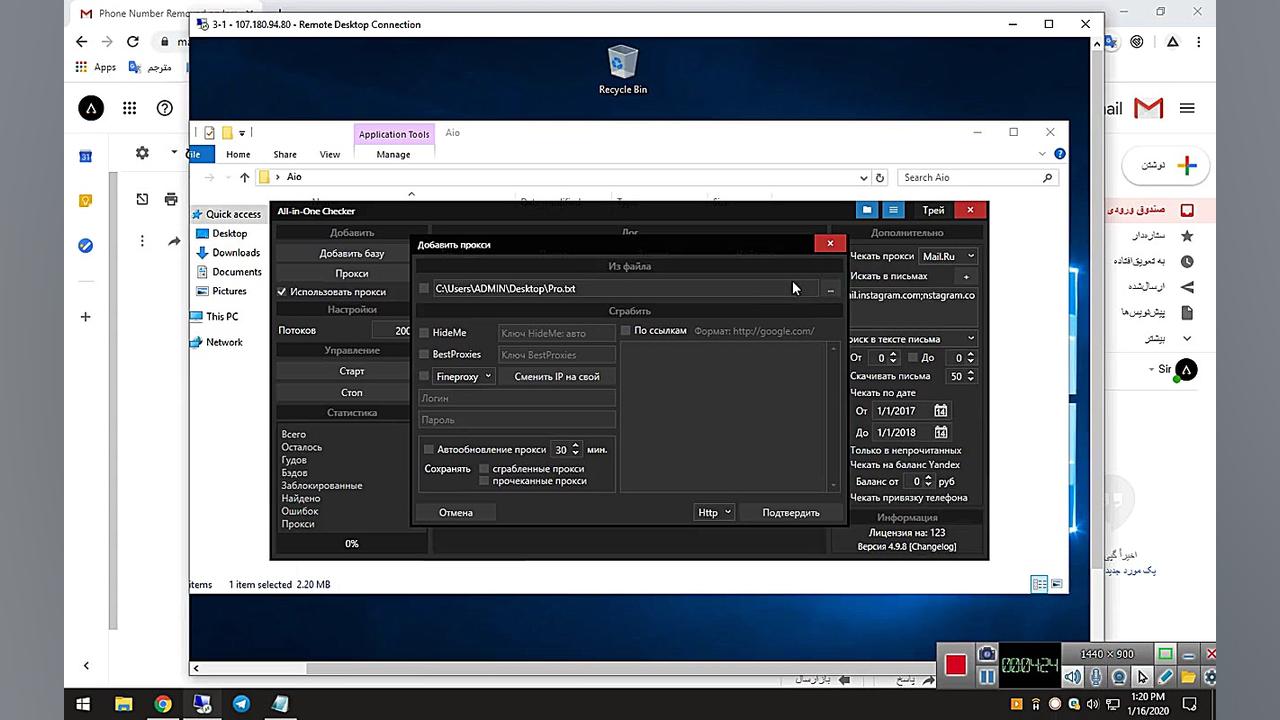Screen dimensions: 1280x720
Task: Open Google apps grid in Gmail
Action: point(129,108)
